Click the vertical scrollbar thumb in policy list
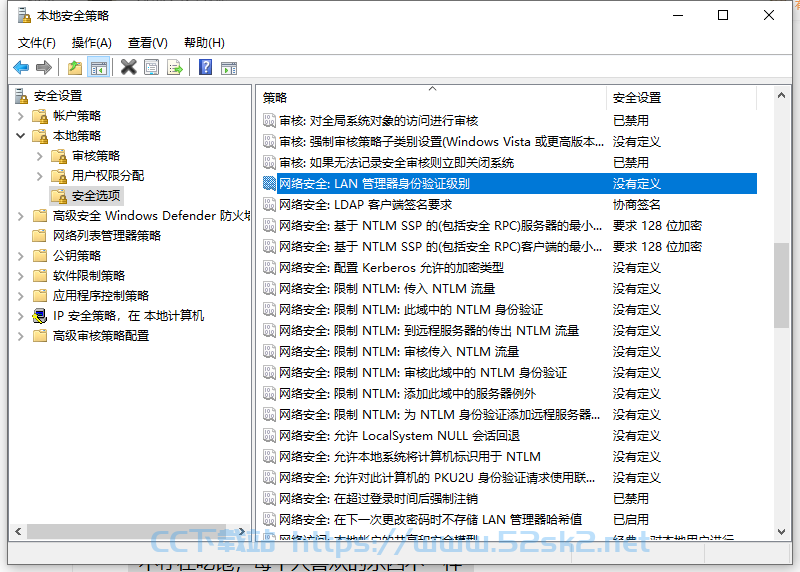800x572 pixels. tap(781, 285)
